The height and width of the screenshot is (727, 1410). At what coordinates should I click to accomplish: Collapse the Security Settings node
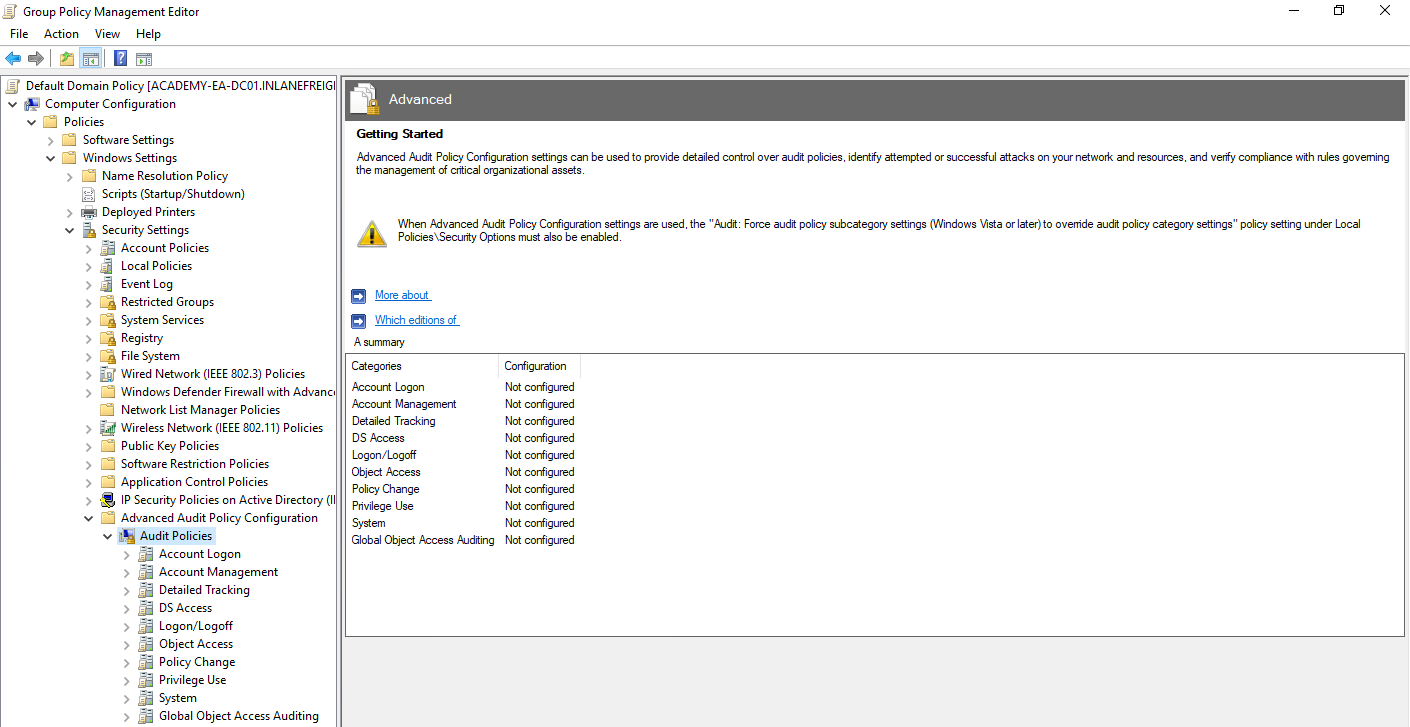[x=70, y=230]
